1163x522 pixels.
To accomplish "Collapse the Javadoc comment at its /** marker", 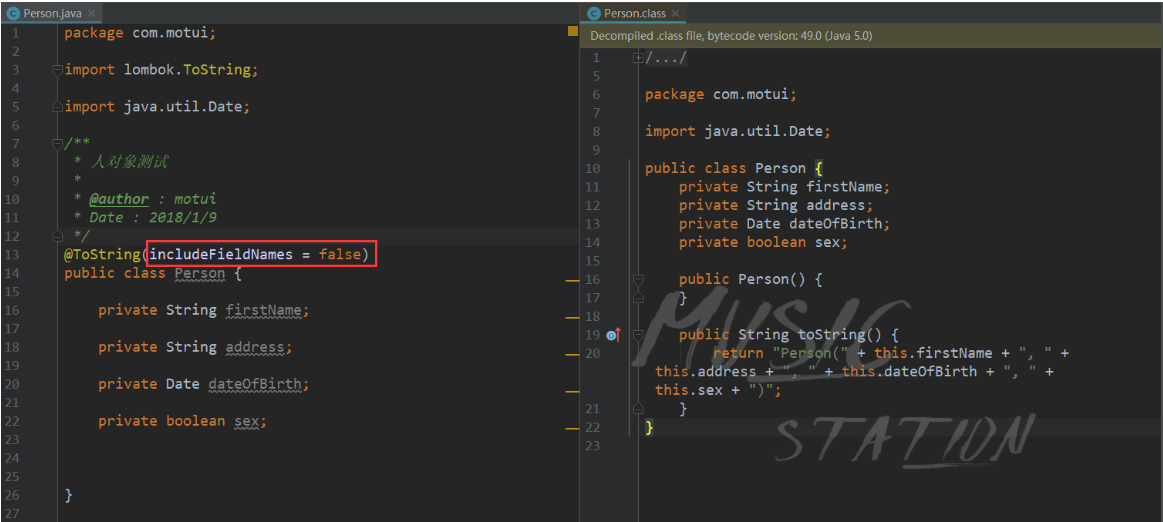I will pyautogui.click(x=57, y=143).
